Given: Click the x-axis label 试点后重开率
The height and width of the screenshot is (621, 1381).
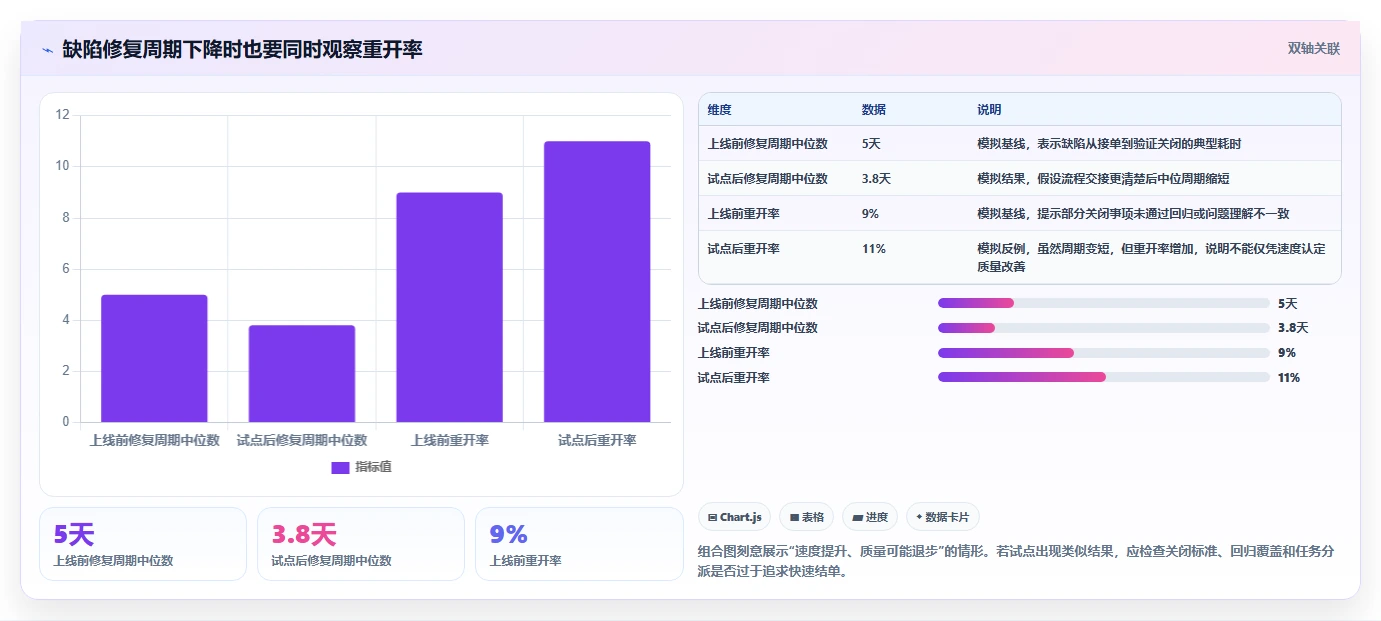Looking at the screenshot, I should click(x=597, y=440).
